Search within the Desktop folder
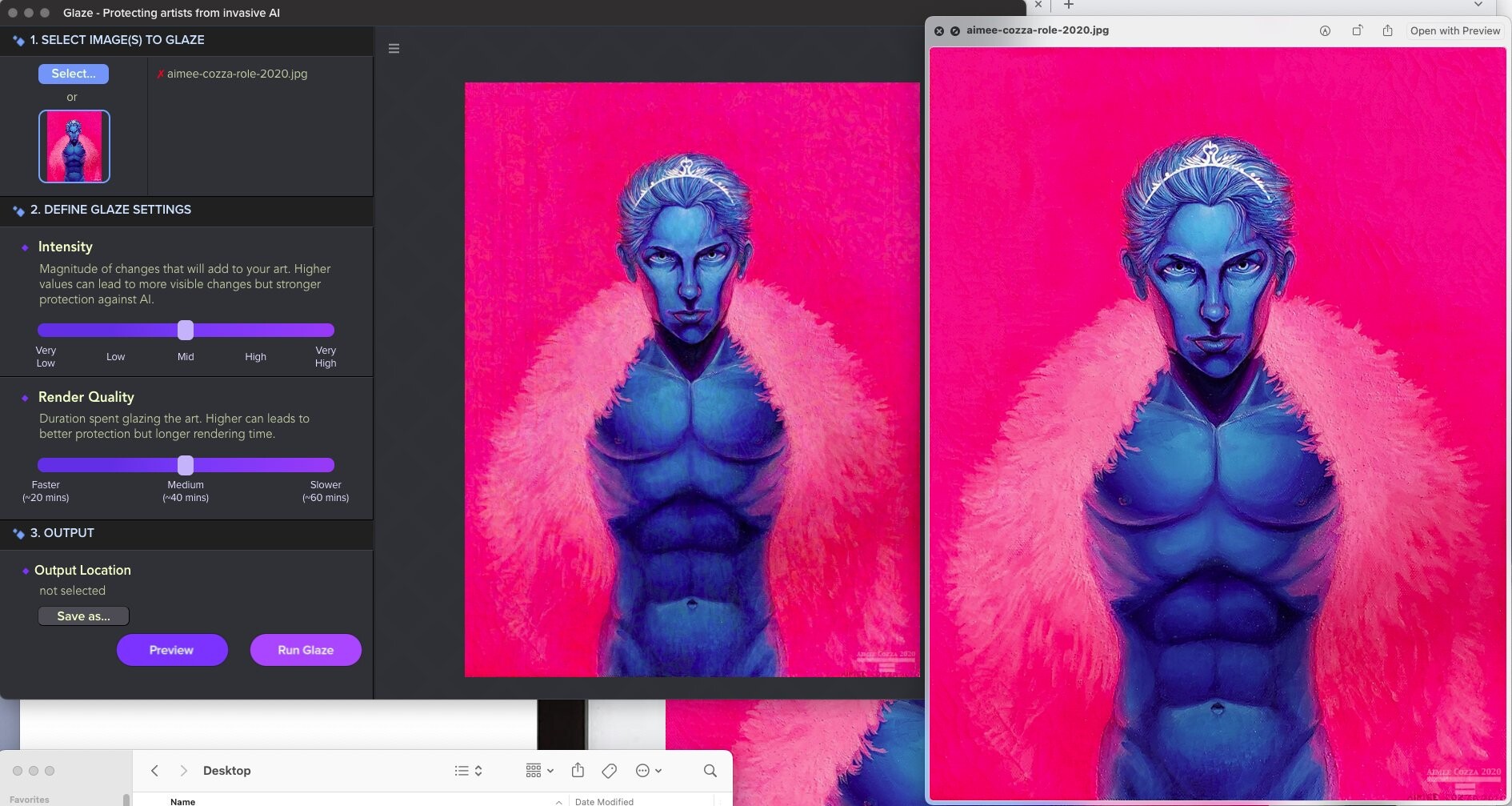Image resolution: width=1512 pixels, height=806 pixels. tap(709, 770)
